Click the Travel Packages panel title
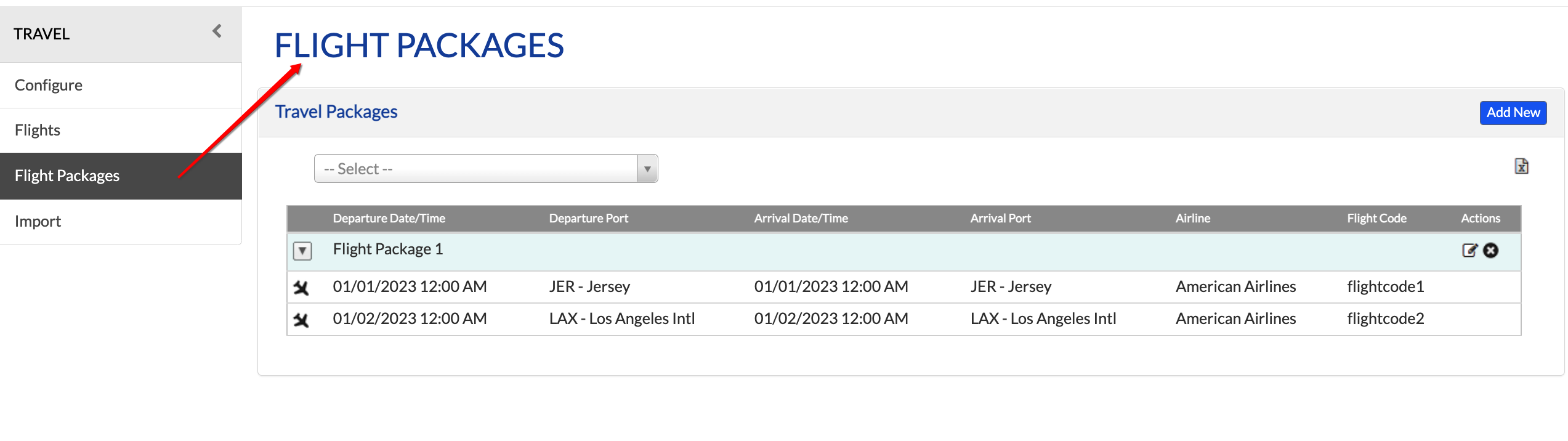 click(x=336, y=112)
